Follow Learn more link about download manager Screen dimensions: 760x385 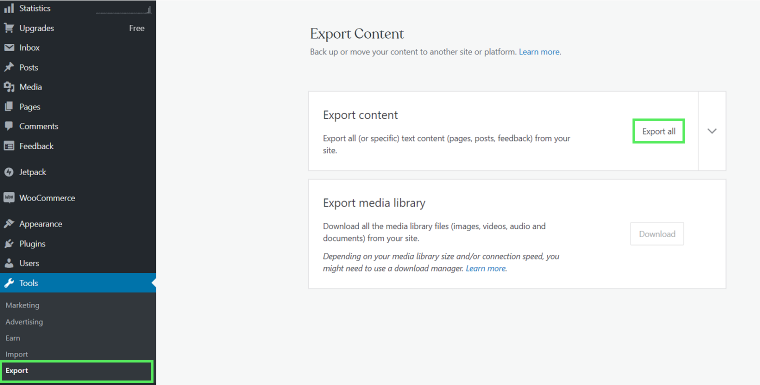pyautogui.click(x=486, y=268)
